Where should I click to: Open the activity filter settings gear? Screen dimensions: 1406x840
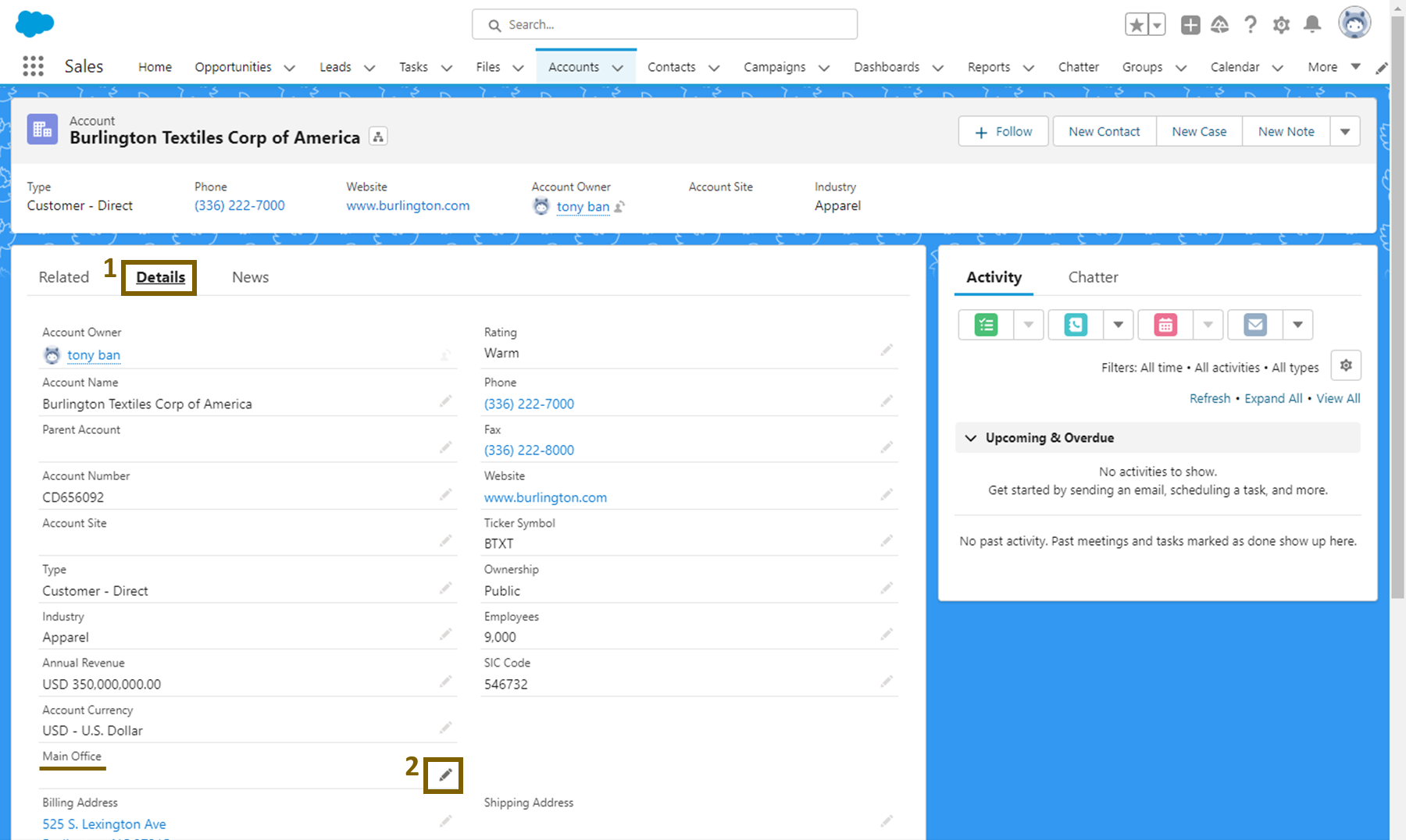pyautogui.click(x=1346, y=365)
